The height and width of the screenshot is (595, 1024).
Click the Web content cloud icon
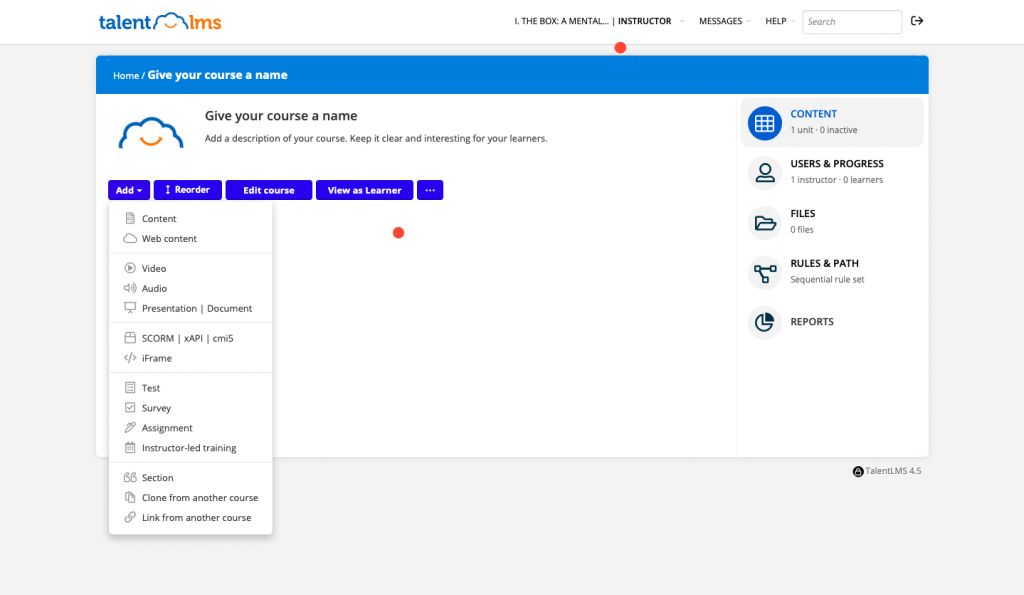130,238
